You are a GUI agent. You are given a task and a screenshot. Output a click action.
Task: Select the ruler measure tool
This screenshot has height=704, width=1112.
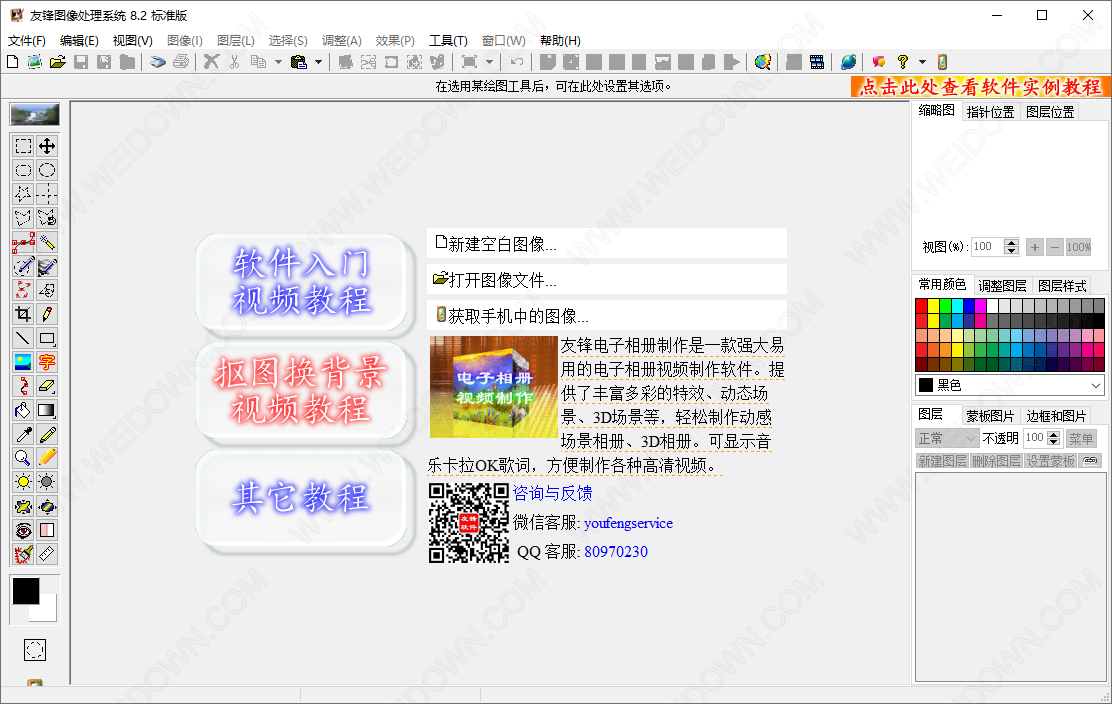click(47, 554)
